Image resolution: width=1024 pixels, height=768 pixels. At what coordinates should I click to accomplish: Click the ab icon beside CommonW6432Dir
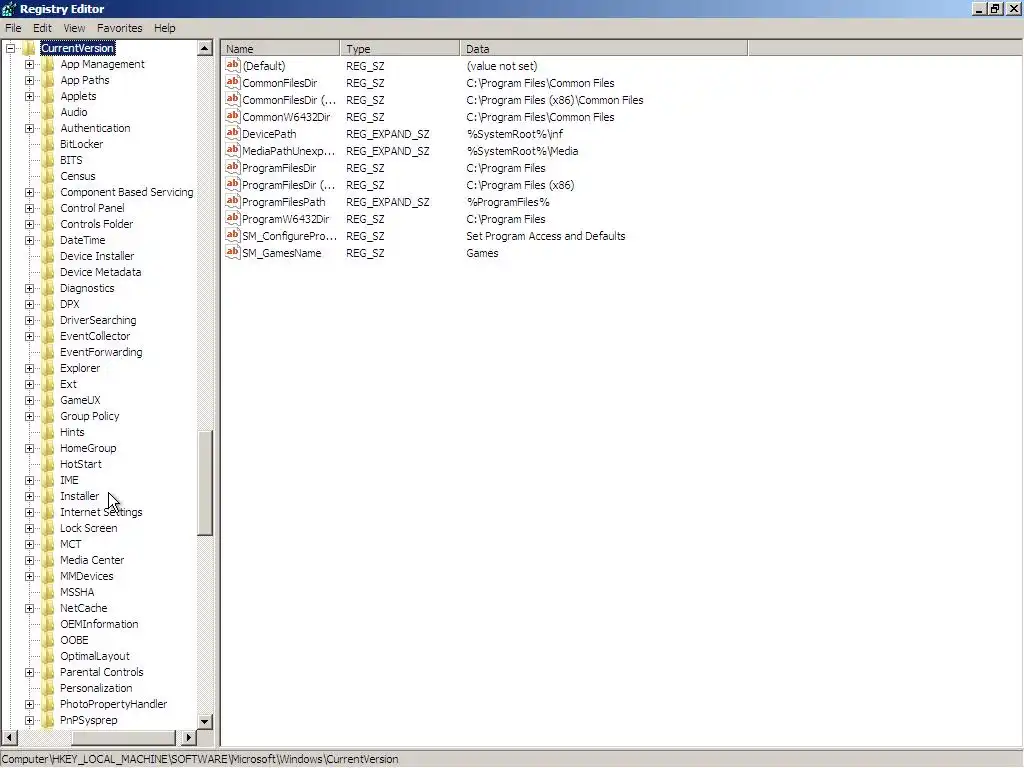tap(232, 116)
